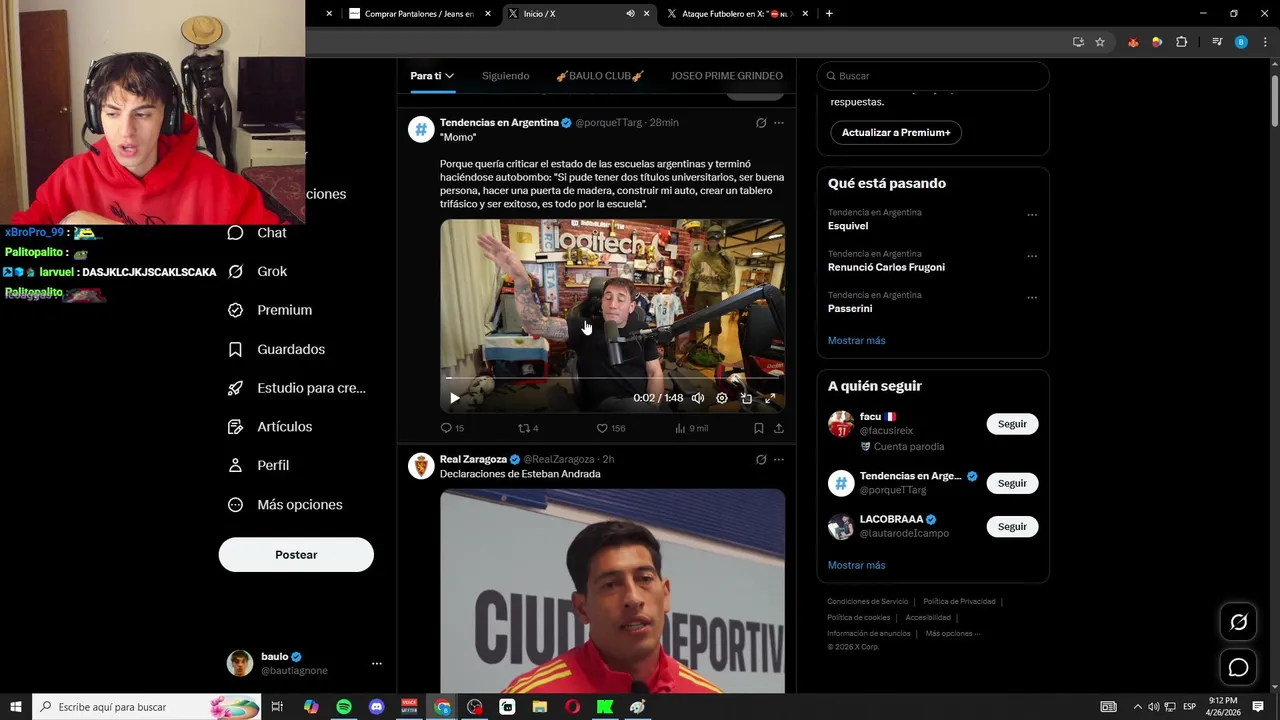Bookmark this page with star icon
Image resolution: width=1280 pixels, height=720 pixels.
point(1100,42)
